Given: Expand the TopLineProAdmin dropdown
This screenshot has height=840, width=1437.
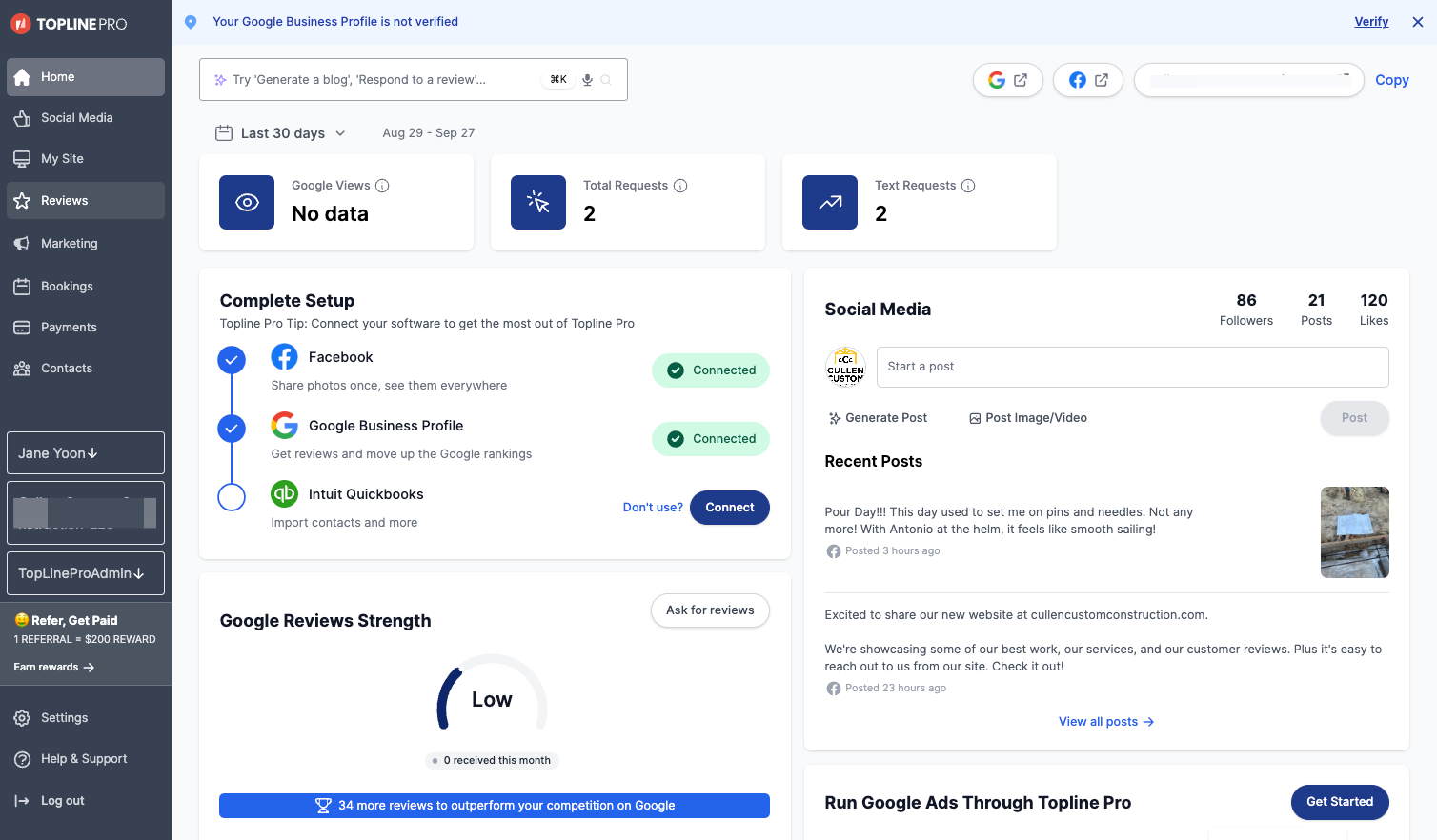Looking at the screenshot, I should tap(86, 573).
